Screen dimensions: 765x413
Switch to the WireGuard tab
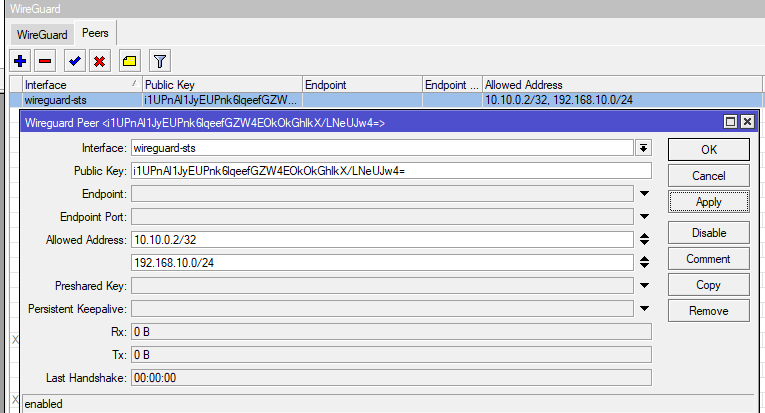pyautogui.click(x=42, y=35)
